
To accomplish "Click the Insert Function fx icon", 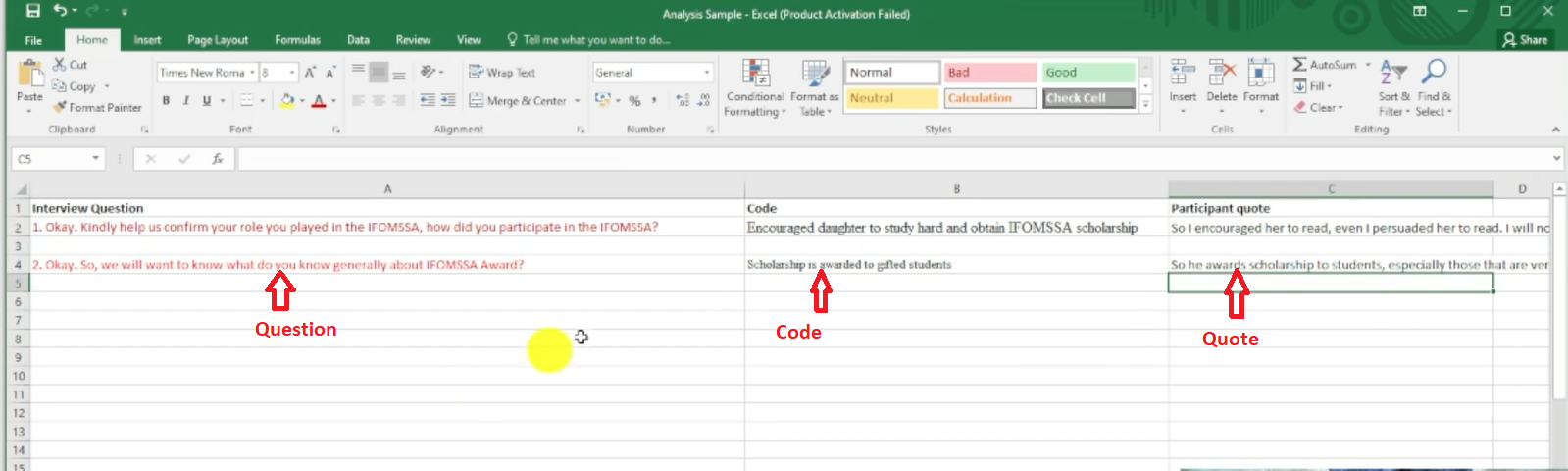I will (218, 158).
